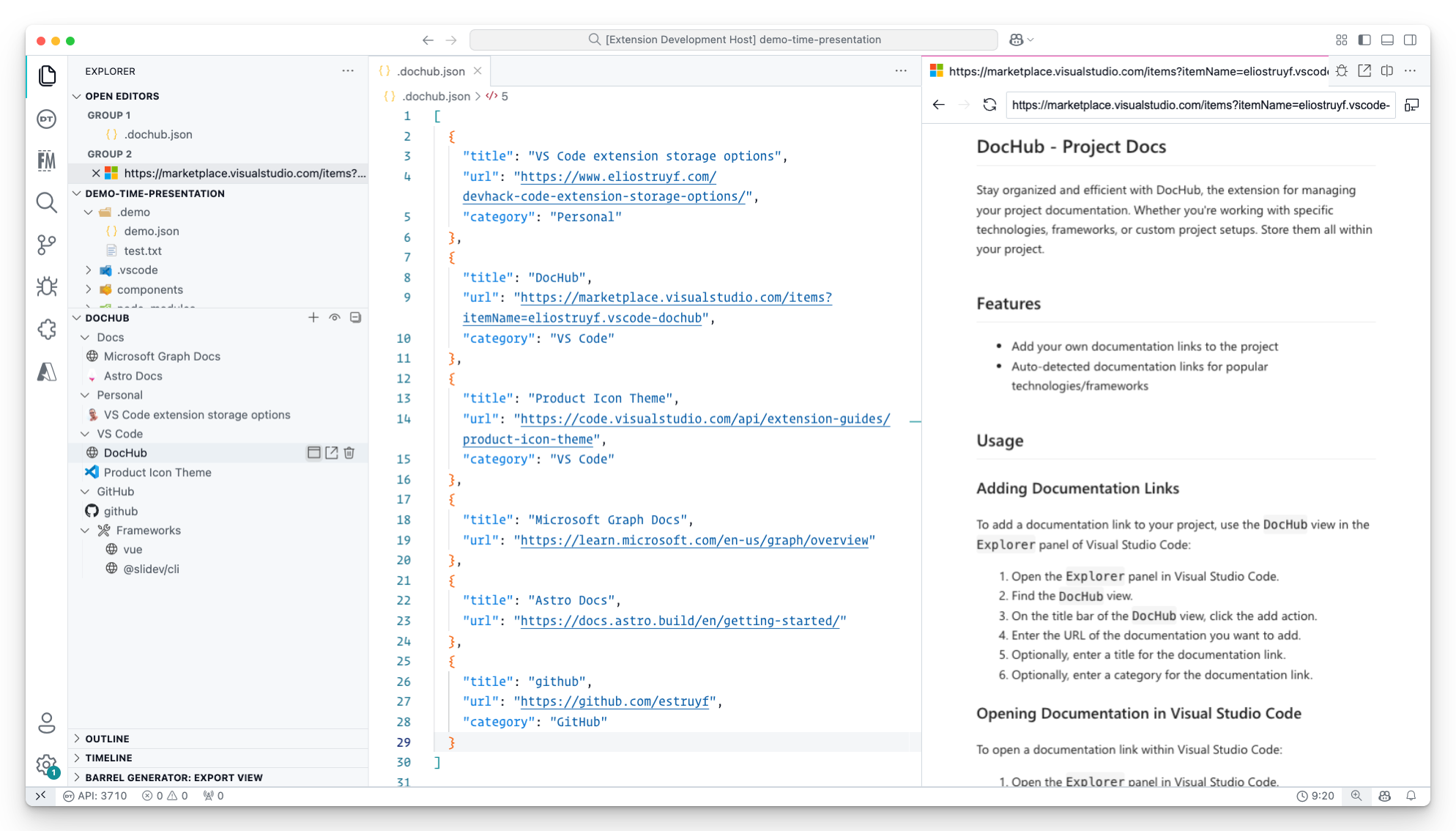The width and height of the screenshot is (1456, 831).
Task: Show notifications bell in status bar
Action: tap(1411, 796)
